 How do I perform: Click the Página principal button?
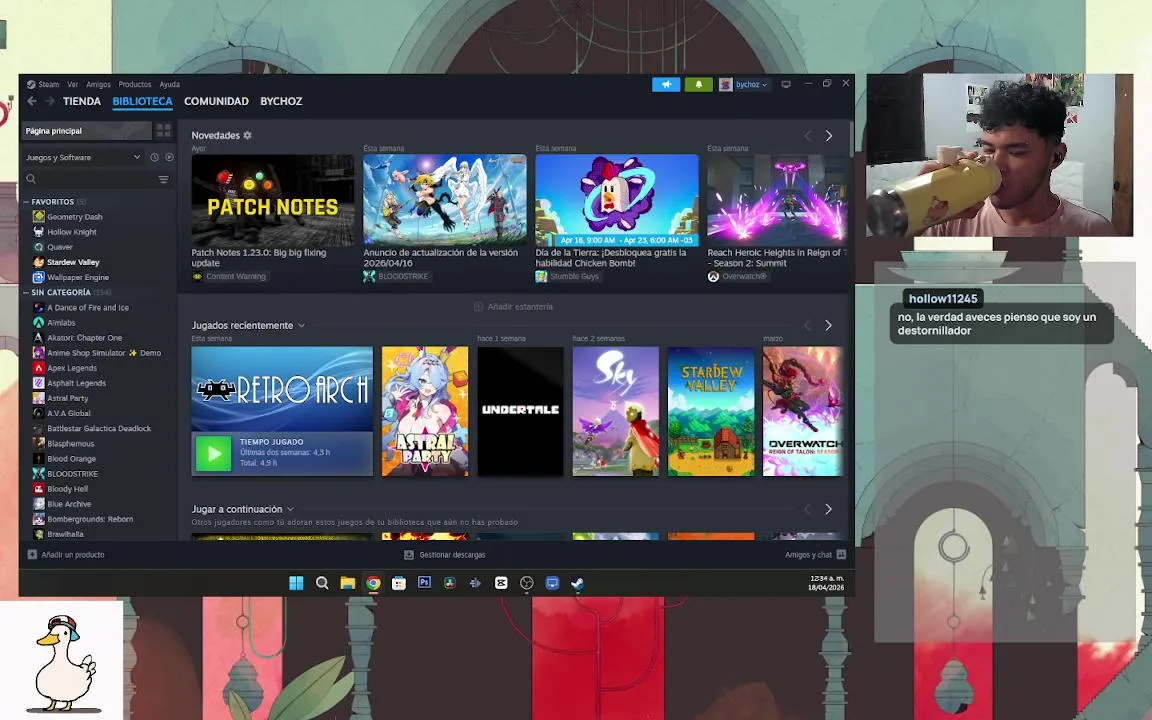click(87, 131)
